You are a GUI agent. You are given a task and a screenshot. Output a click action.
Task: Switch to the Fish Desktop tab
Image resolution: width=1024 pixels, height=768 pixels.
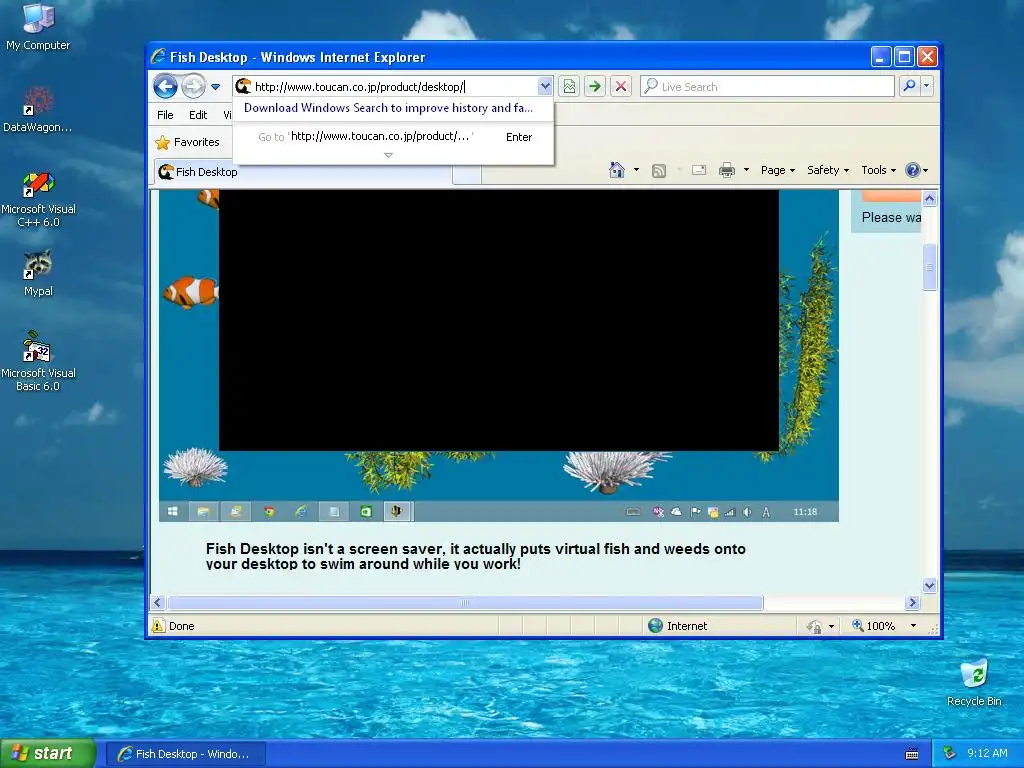point(303,172)
